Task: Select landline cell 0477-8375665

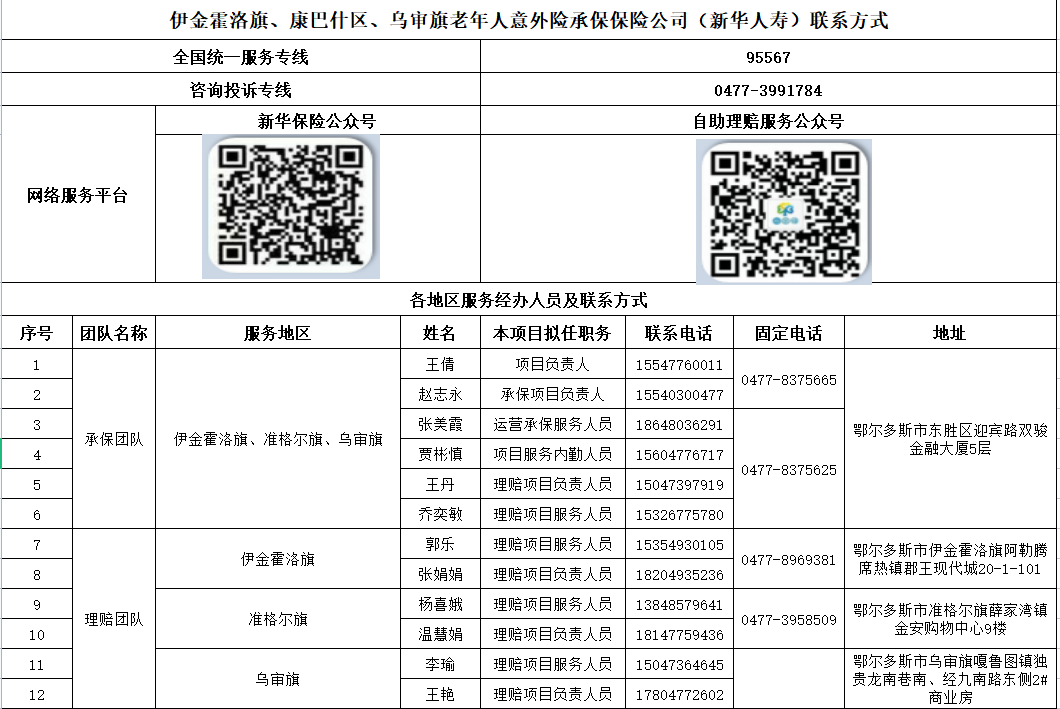Action: coord(789,379)
